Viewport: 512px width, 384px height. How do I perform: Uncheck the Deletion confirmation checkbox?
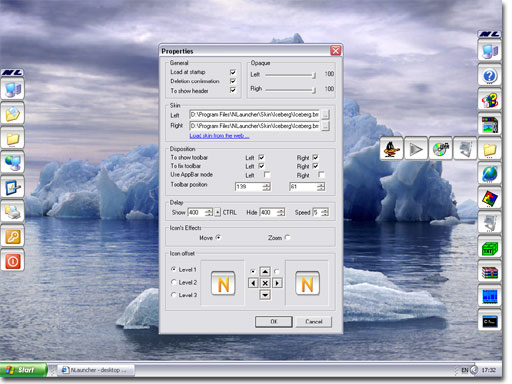233,81
